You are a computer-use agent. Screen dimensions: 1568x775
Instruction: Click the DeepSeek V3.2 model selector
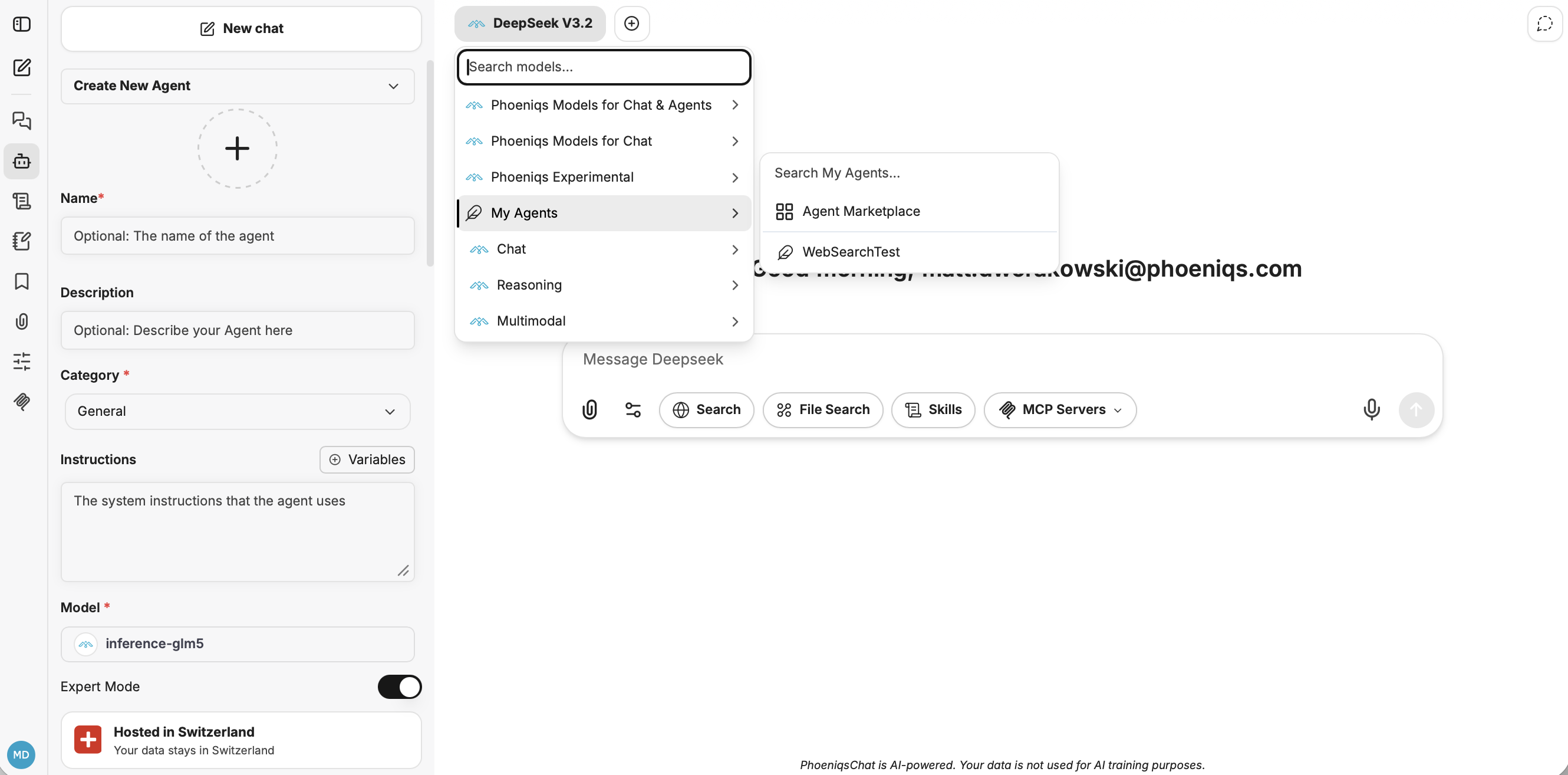(529, 24)
